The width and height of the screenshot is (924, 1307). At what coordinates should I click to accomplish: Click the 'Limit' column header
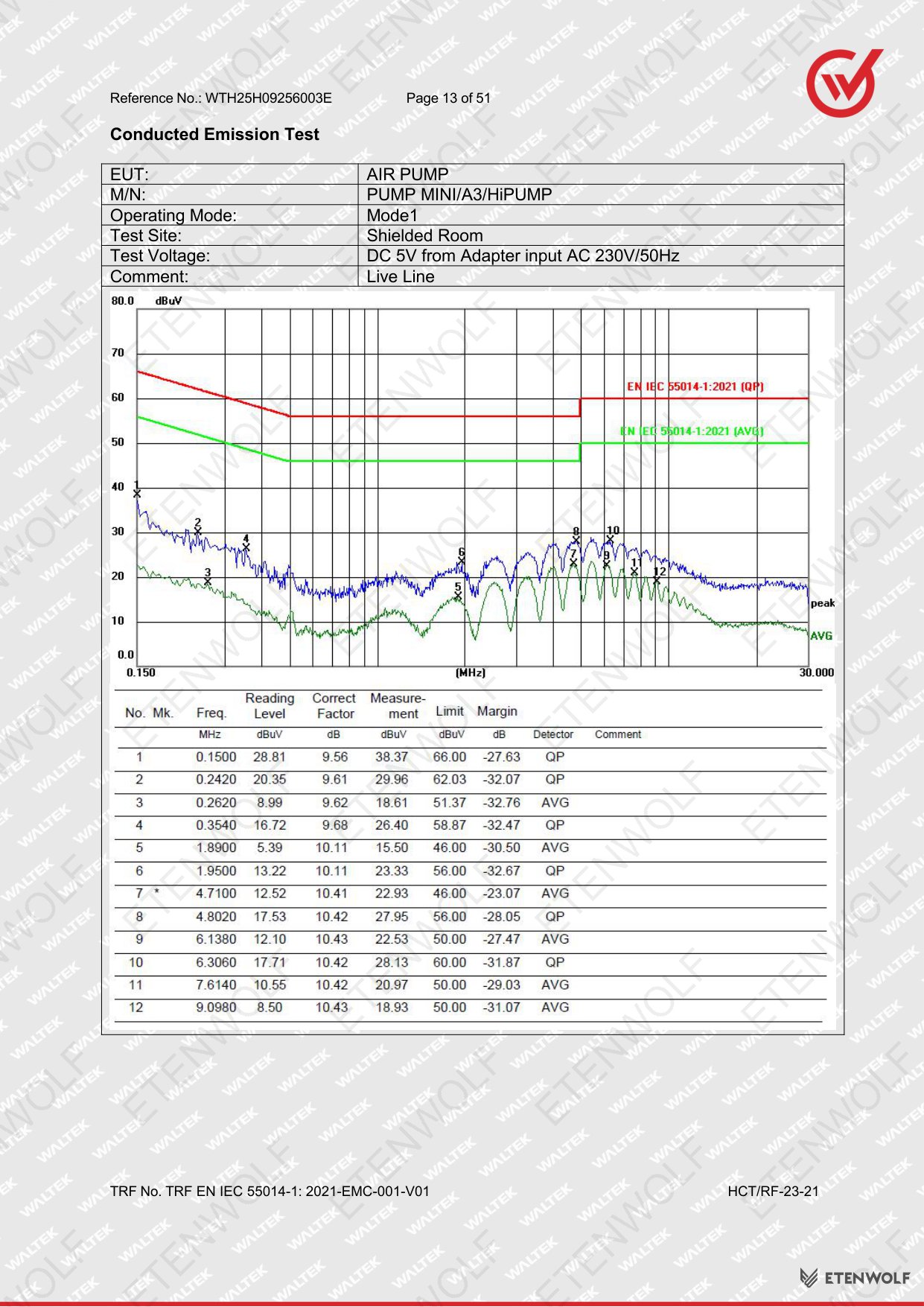[450, 711]
